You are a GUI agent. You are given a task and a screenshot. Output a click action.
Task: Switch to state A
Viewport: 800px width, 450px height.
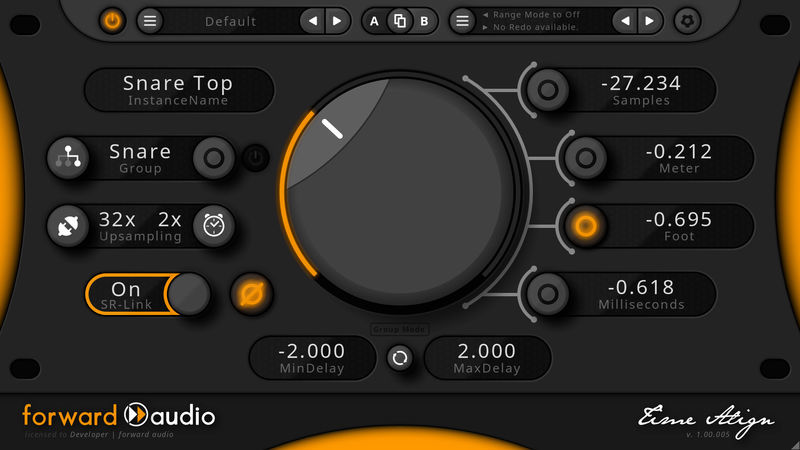[x=374, y=21]
